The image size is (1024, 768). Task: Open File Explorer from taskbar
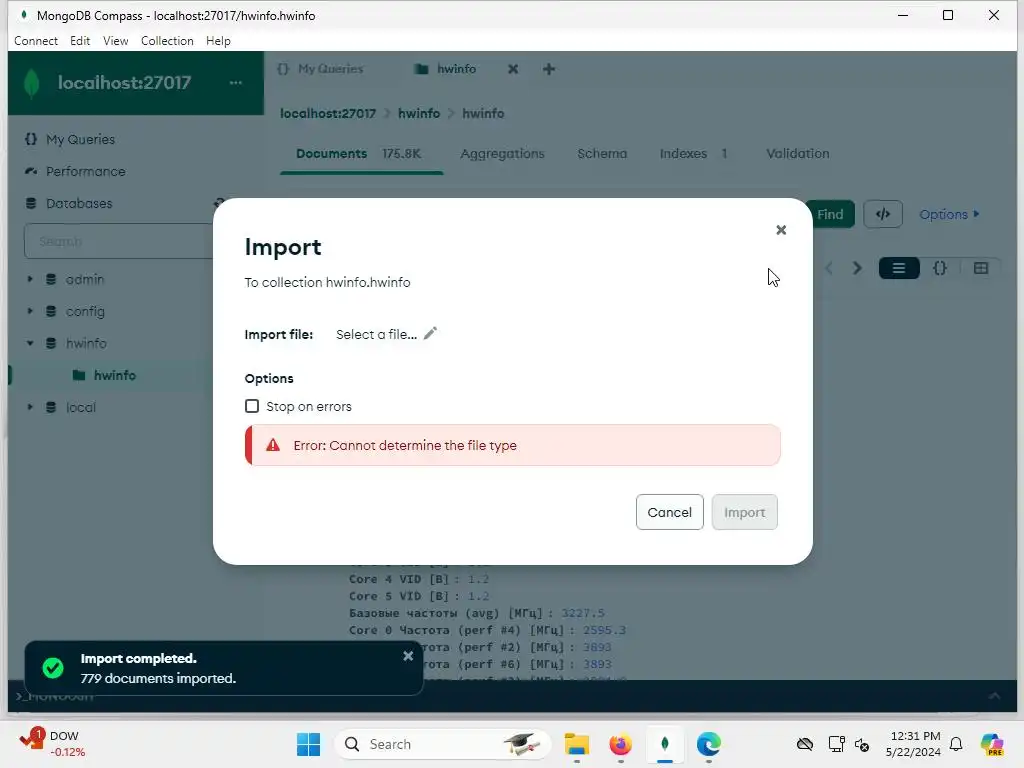(x=577, y=744)
